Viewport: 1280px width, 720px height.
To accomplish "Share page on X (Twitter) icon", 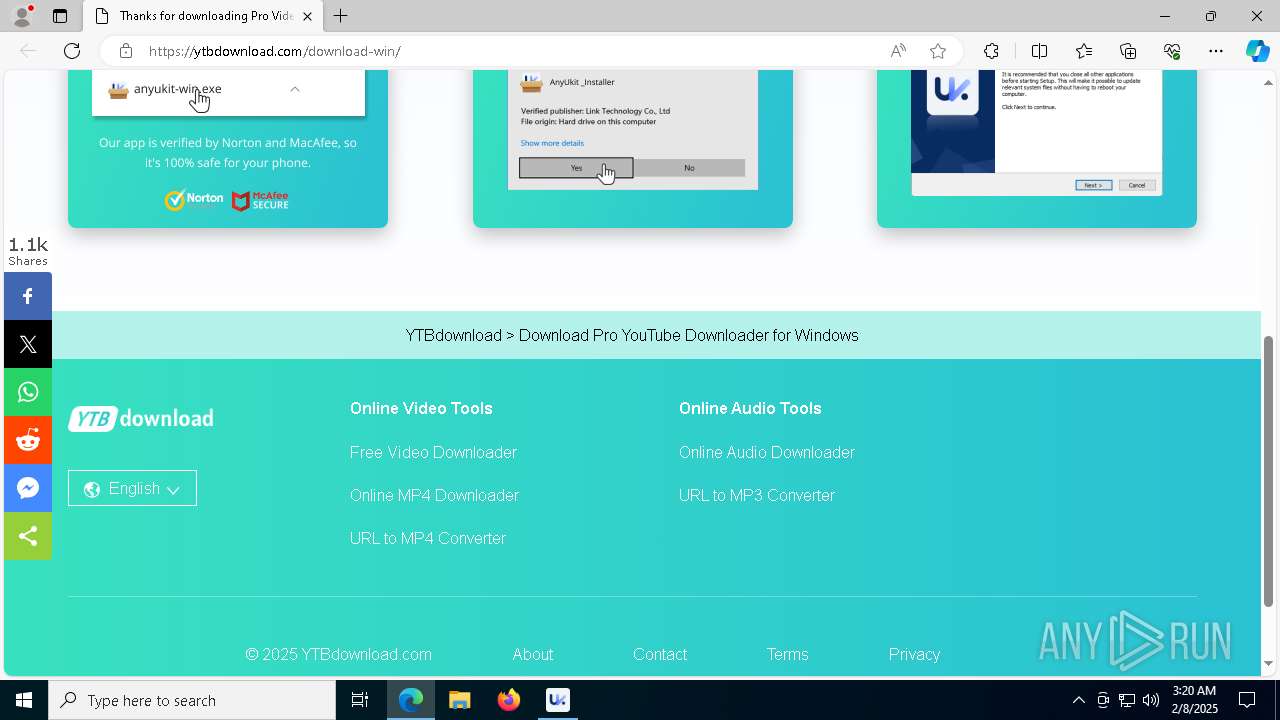I will pos(28,344).
